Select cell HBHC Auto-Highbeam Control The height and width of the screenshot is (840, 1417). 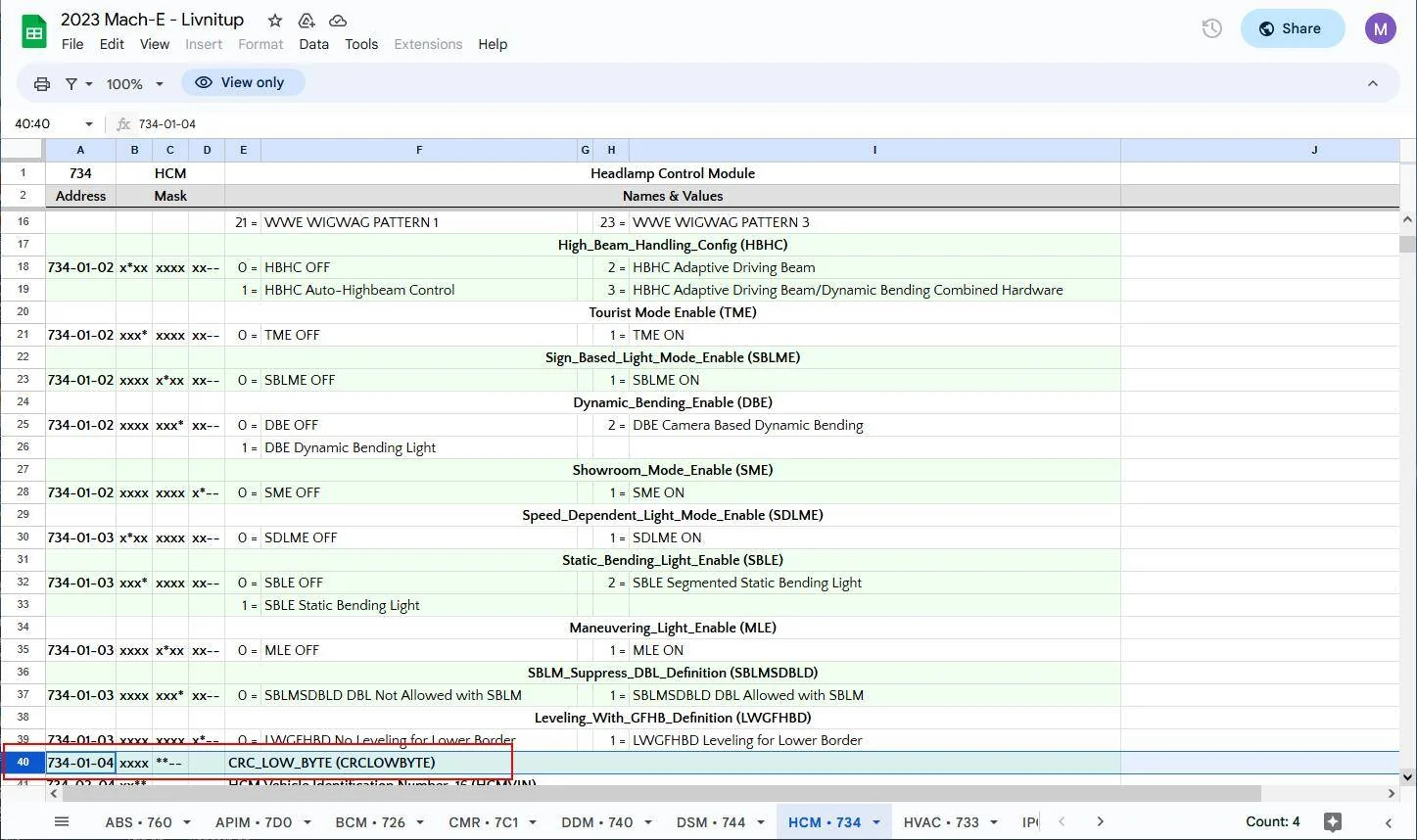[x=419, y=290]
